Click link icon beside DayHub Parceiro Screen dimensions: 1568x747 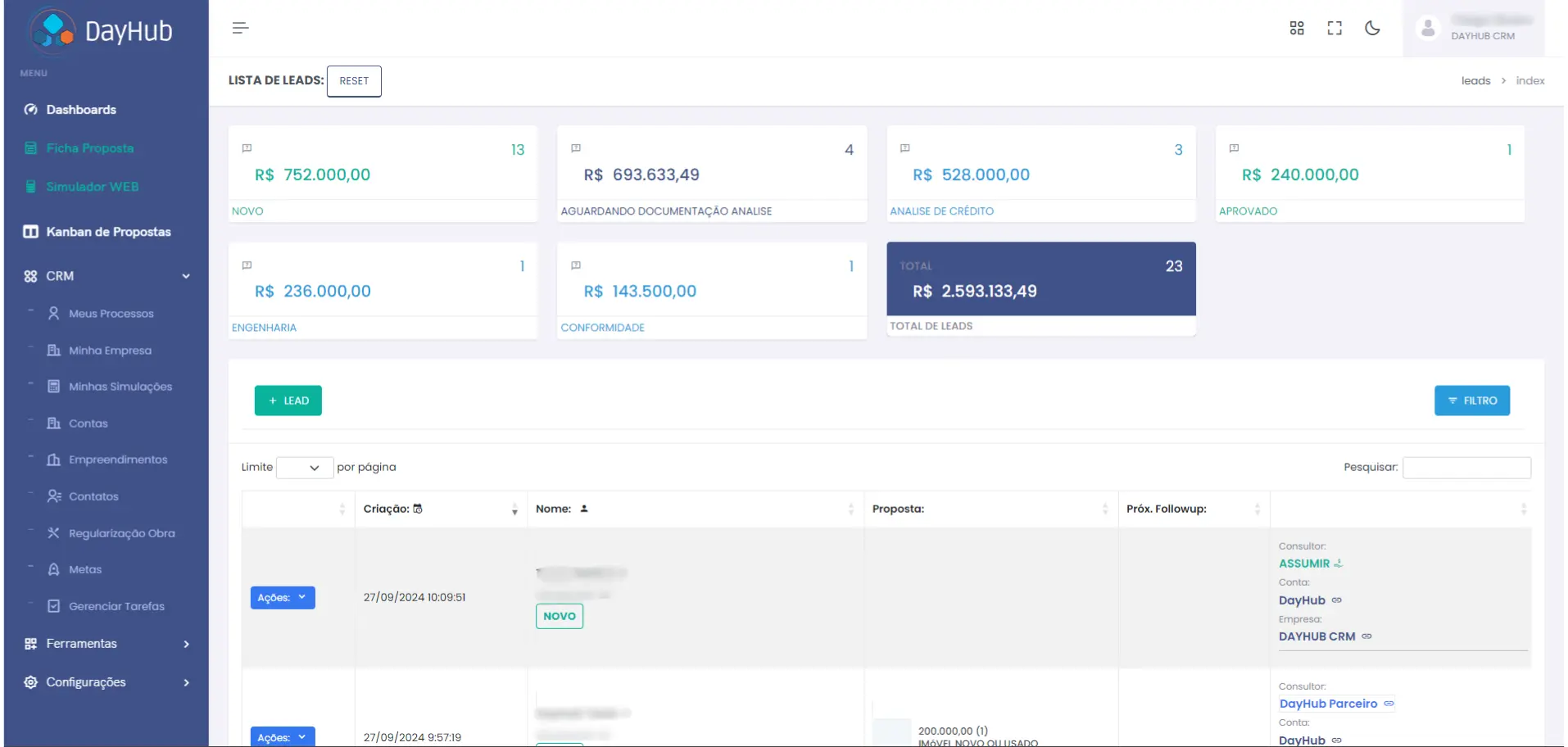point(1389,704)
